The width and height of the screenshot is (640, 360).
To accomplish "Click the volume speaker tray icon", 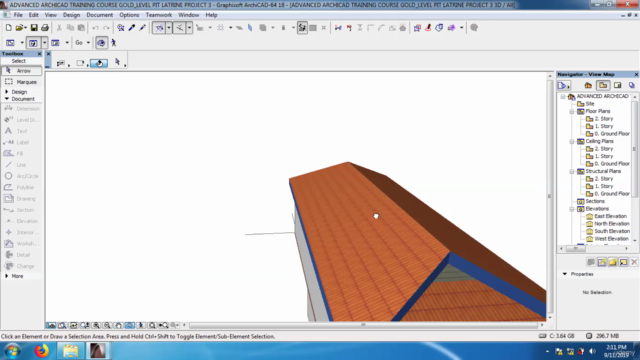I will pyautogui.click(x=592, y=351).
